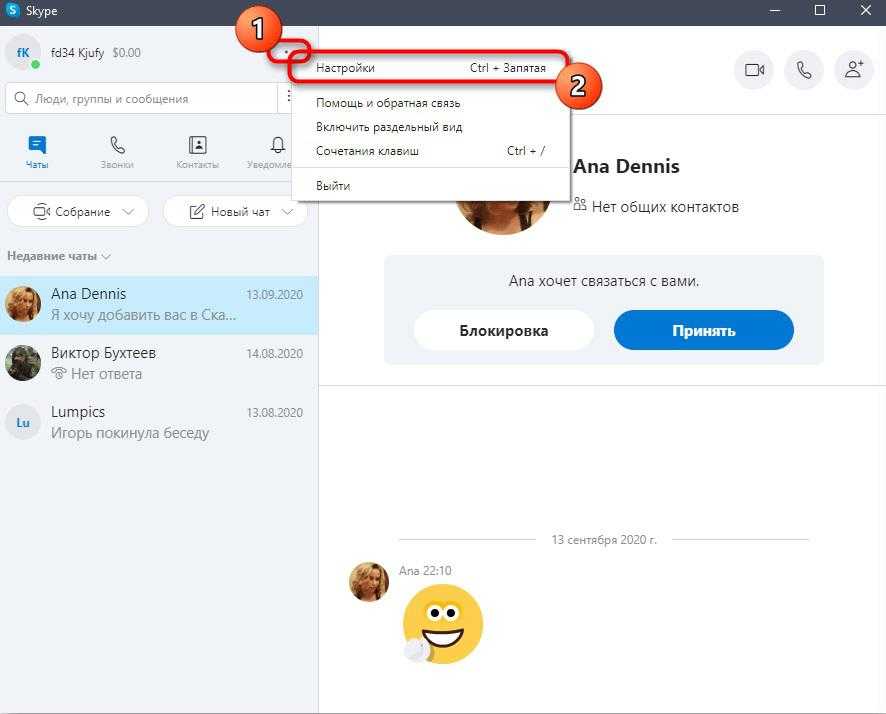This screenshot has width=886, height=714.
Task: Choose Выйти to sign out
Action: coord(333,186)
